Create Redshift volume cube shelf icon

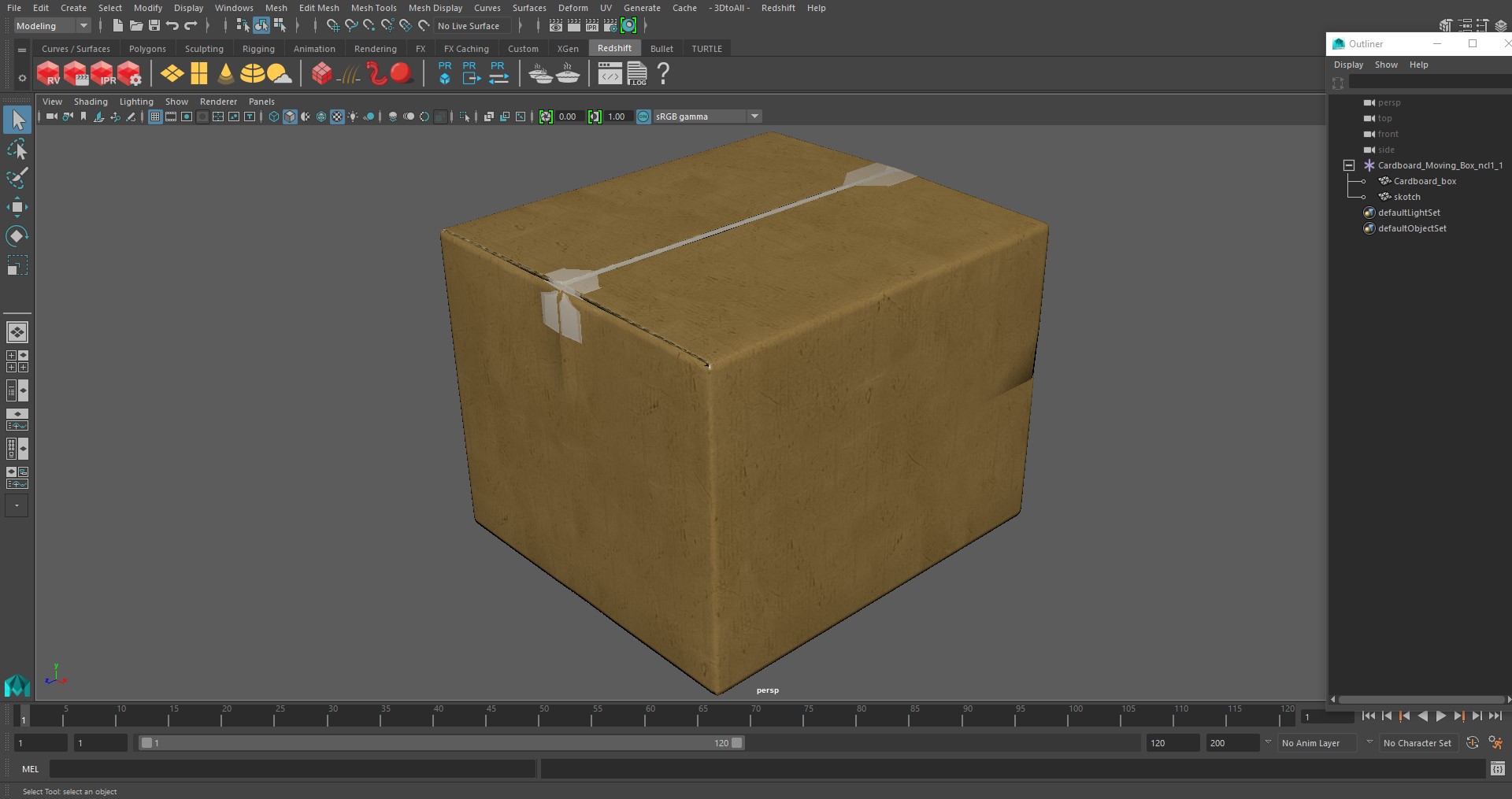pyautogui.click(x=321, y=74)
